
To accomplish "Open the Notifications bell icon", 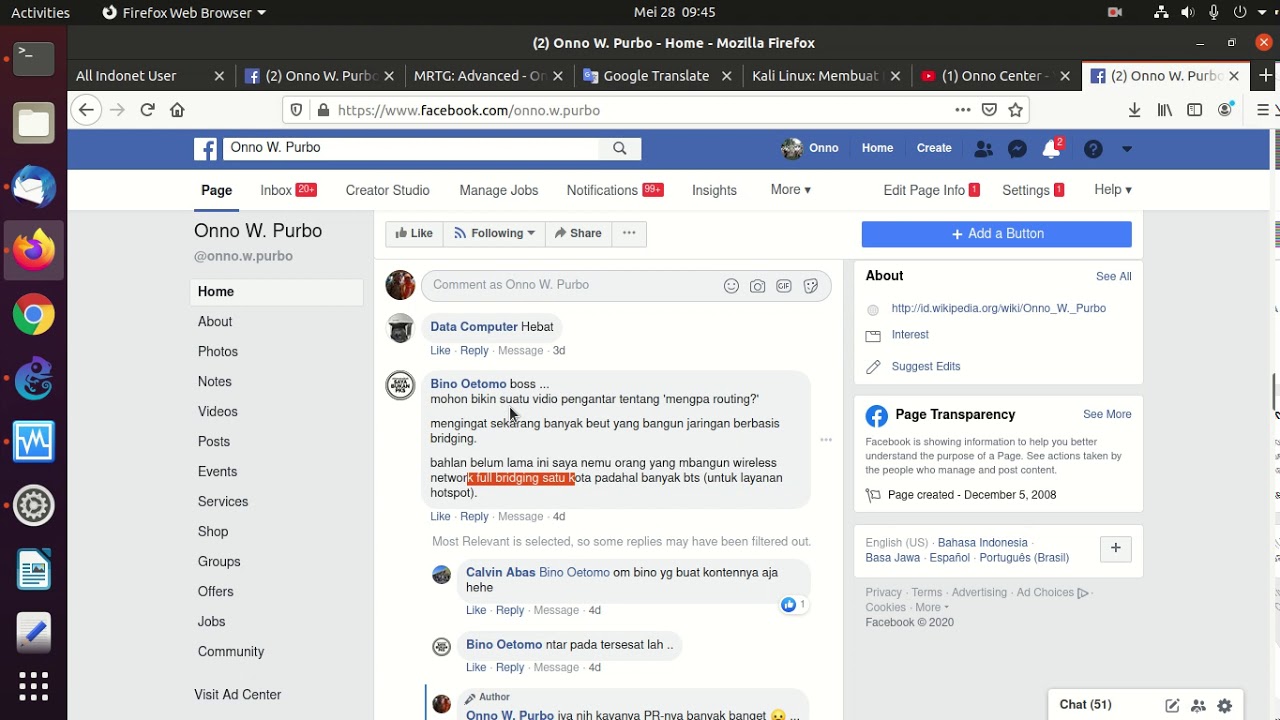I will tap(1050, 149).
